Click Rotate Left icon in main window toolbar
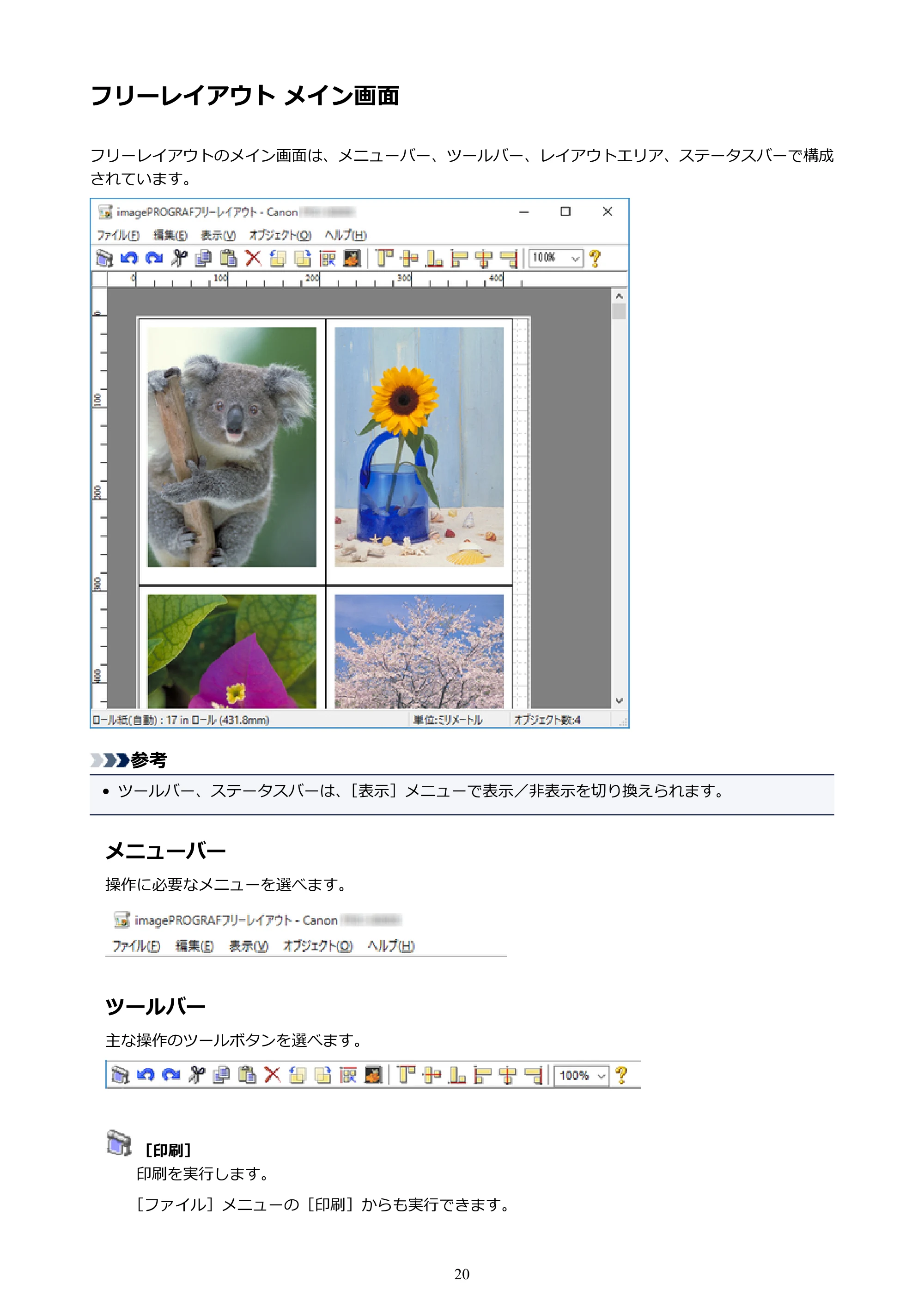Screen dimensions: 924x1307 point(278,258)
